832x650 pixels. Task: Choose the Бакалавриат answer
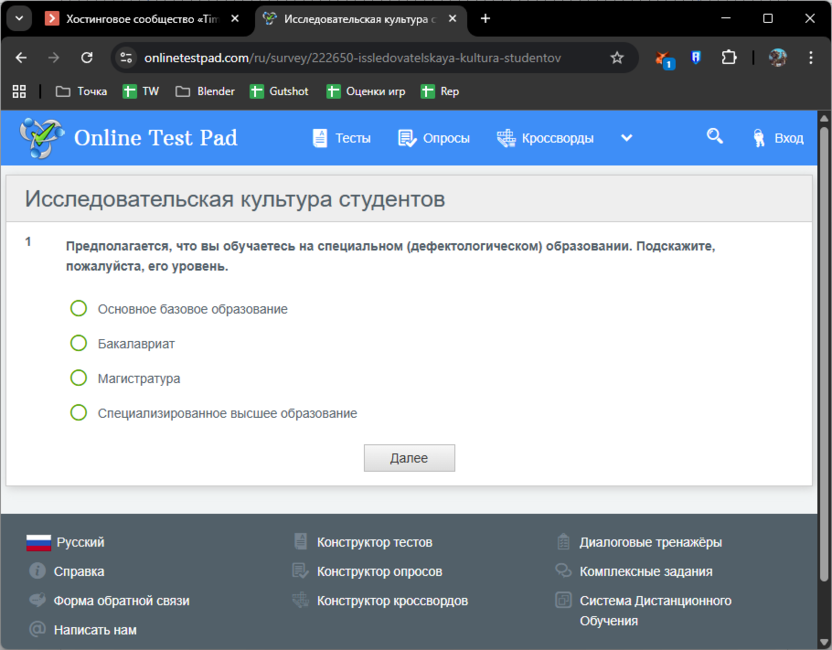click(78, 343)
